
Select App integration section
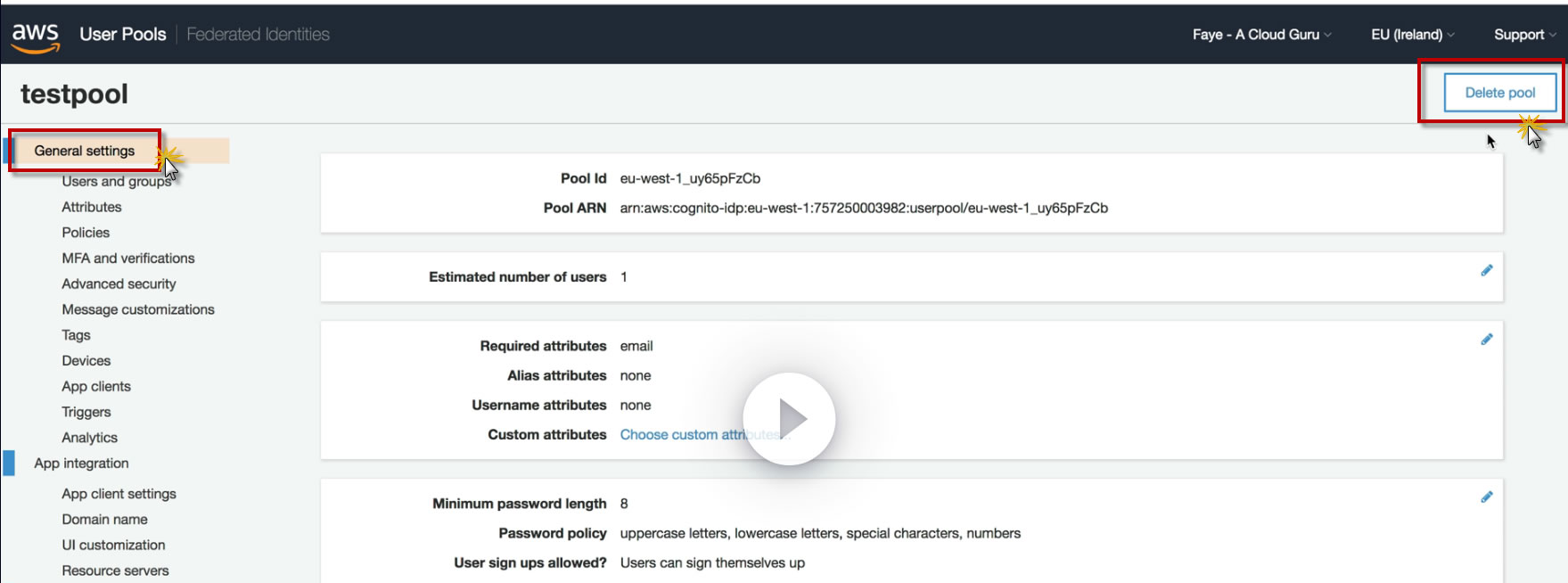pos(81,464)
